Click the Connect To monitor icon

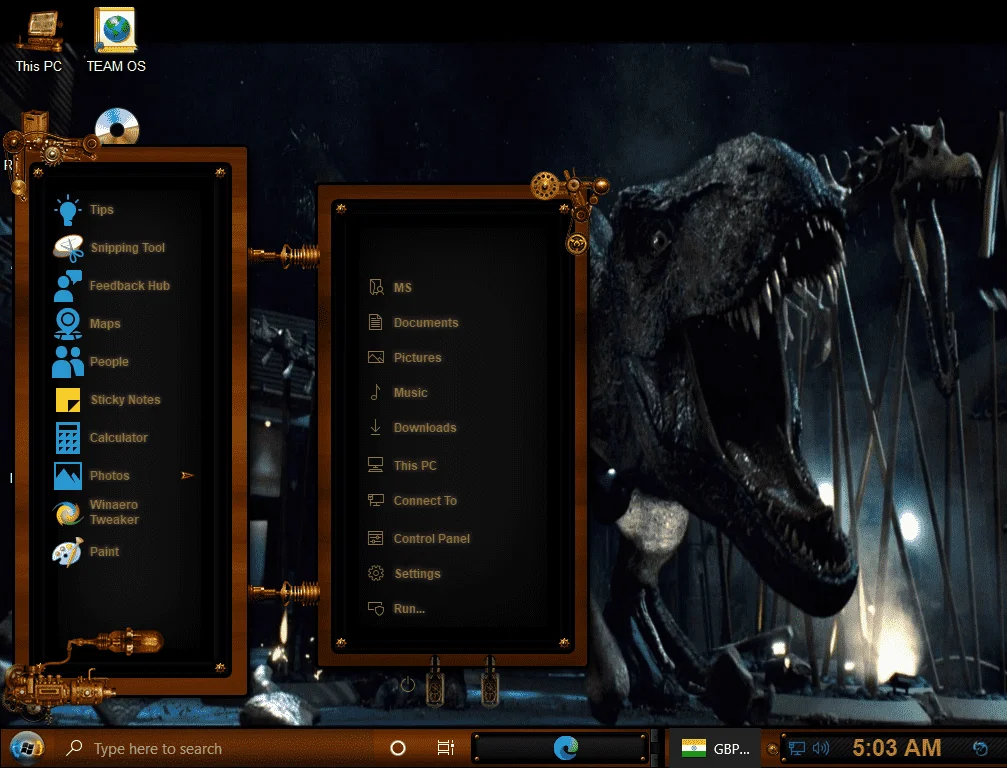(376, 500)
